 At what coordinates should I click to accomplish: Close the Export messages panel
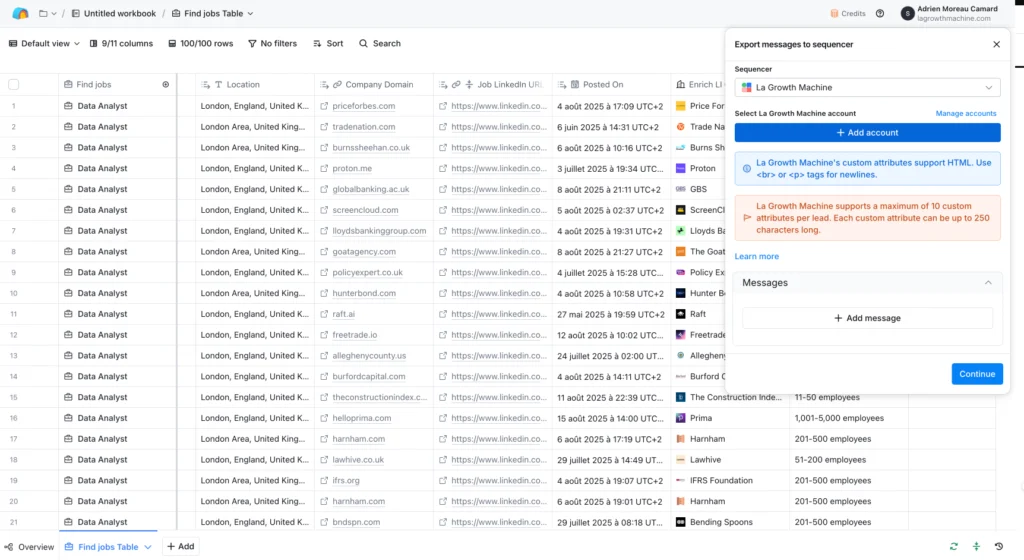[x=996, y=44]
